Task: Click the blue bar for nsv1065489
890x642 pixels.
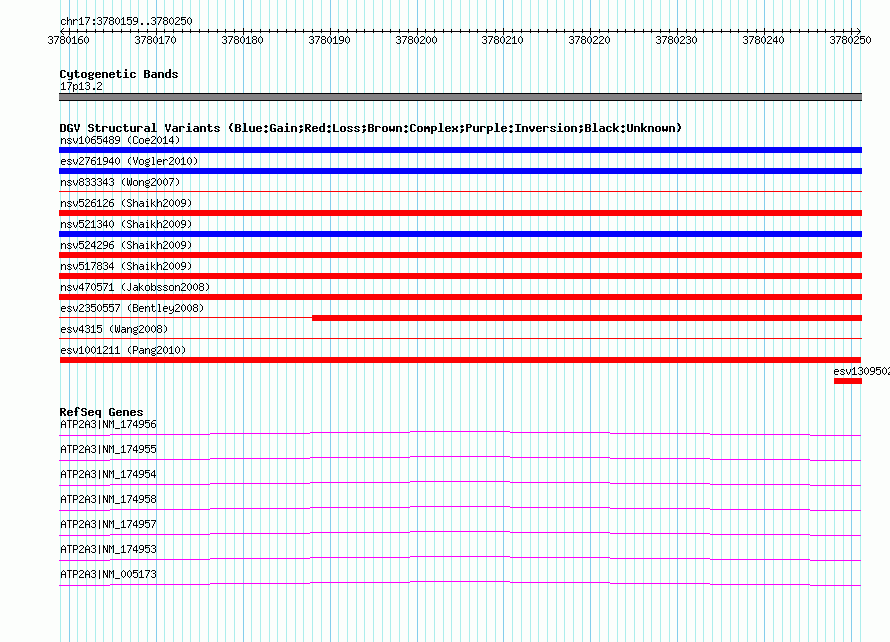Action: tap(460, 150)
